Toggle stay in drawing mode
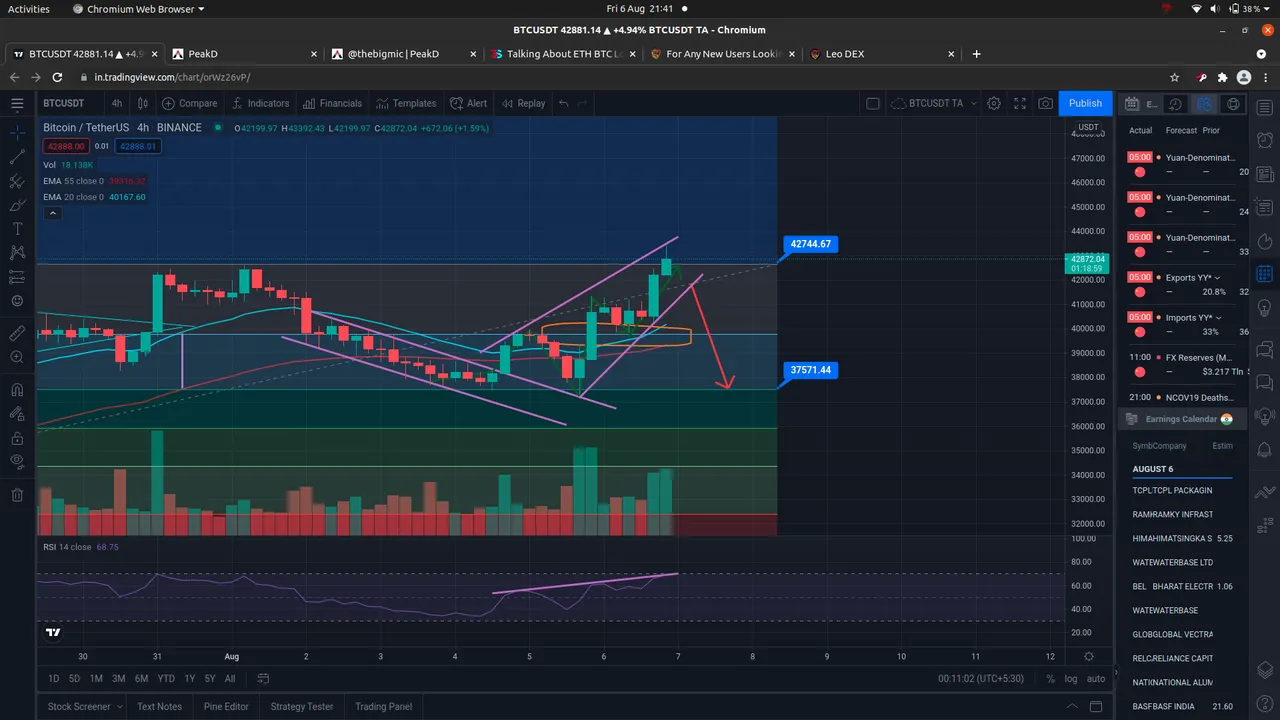 point(17,414)
